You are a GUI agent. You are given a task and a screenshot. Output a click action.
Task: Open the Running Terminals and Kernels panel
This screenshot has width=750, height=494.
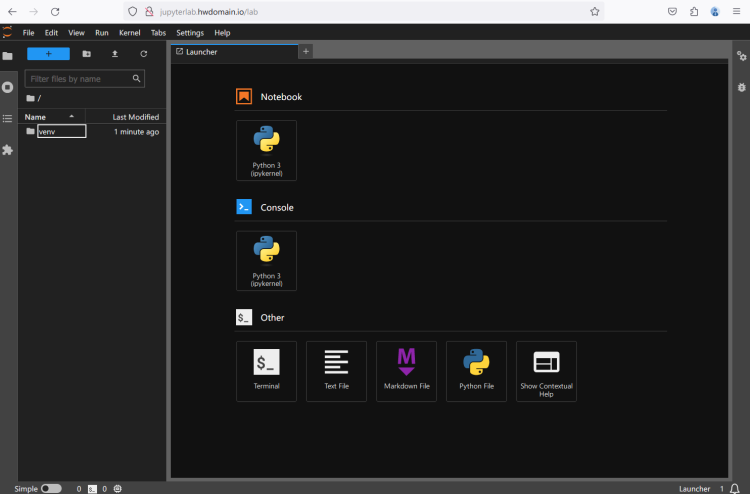8,87
